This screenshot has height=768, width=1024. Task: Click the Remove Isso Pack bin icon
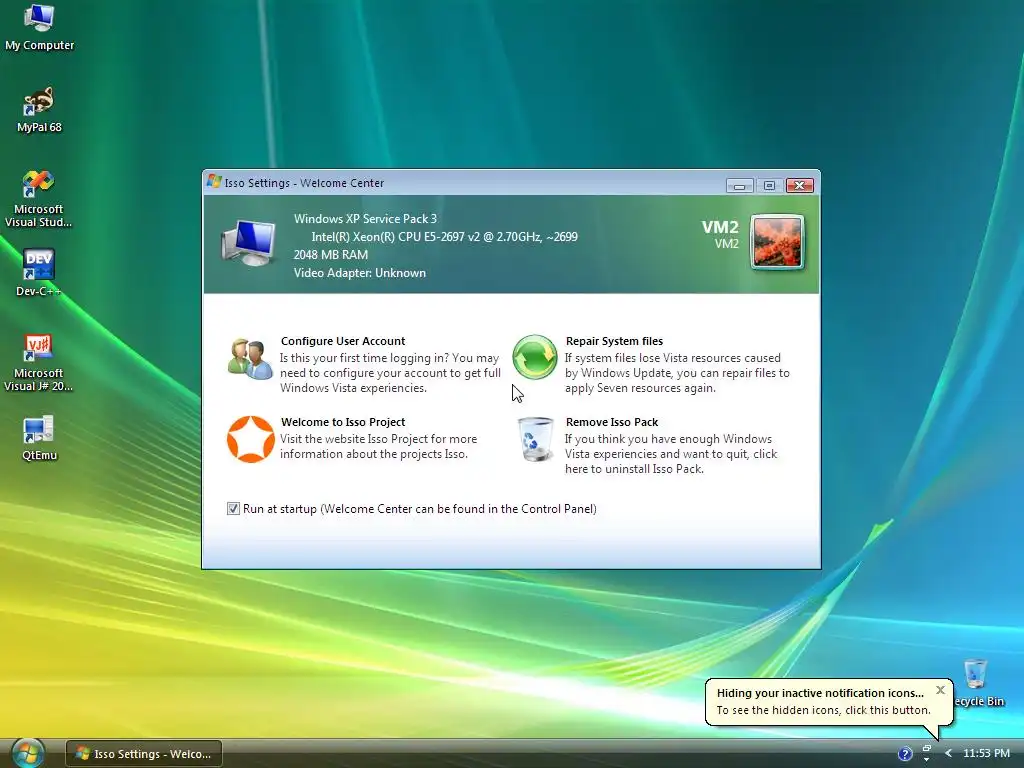tap(536, 439)
